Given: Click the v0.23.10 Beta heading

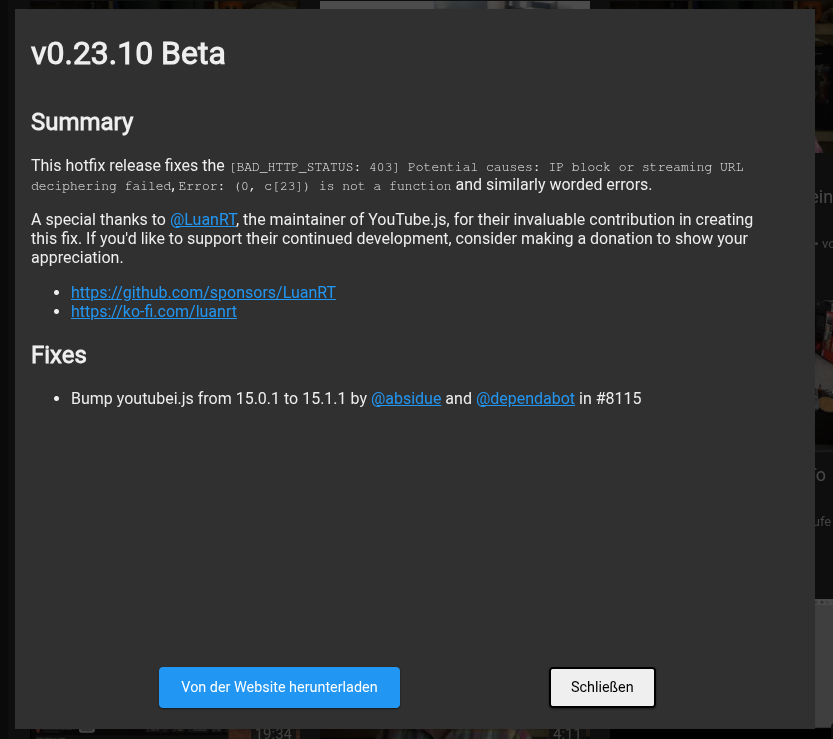Looking at the screenshot, I should 128,54.
